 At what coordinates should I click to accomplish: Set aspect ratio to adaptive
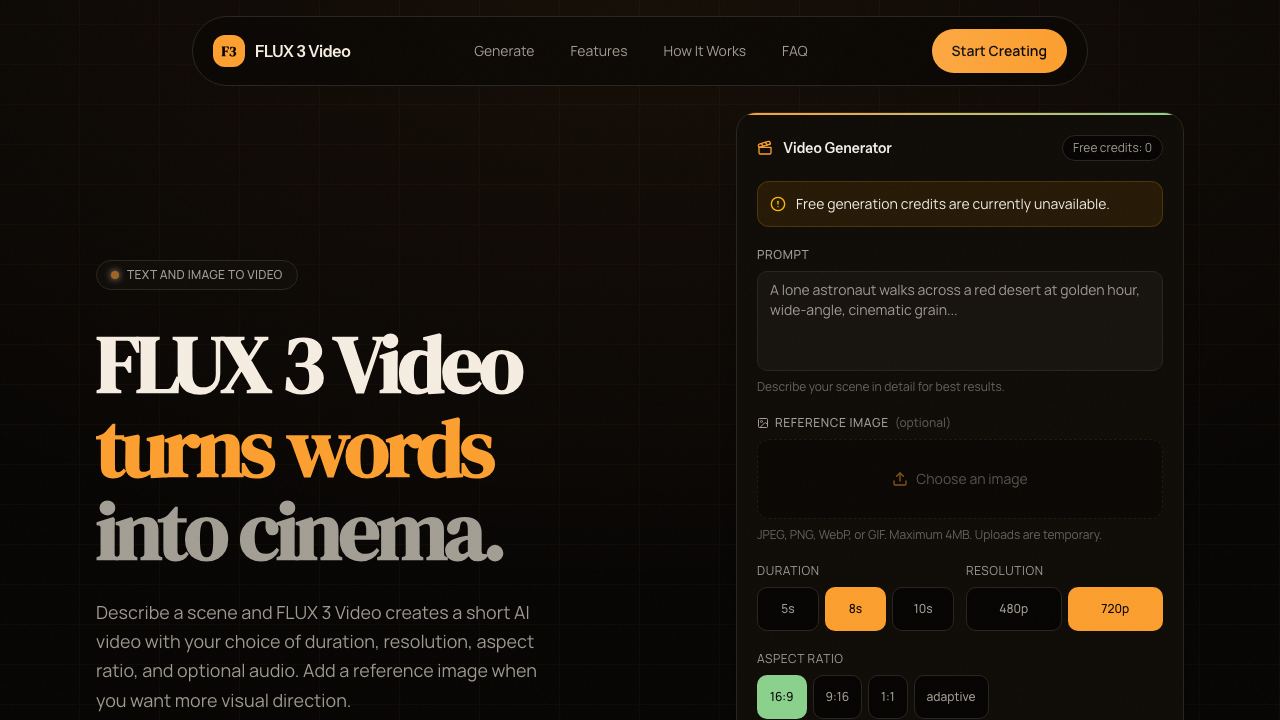click(951, 697)
